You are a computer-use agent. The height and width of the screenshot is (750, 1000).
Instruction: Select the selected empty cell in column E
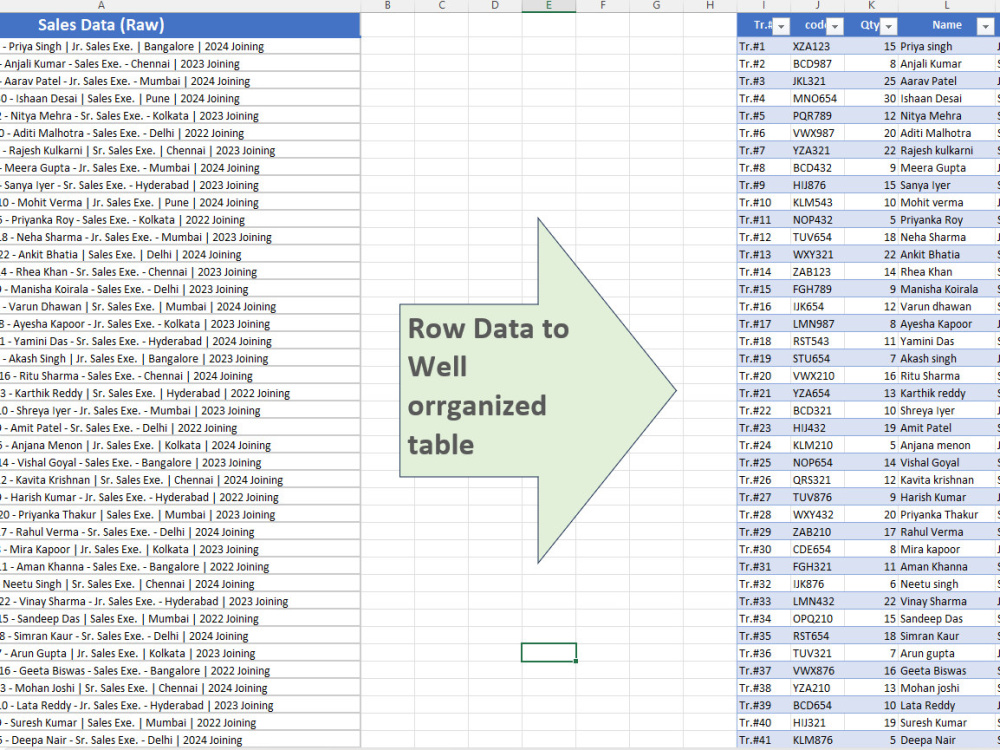[x=548, y=652]
